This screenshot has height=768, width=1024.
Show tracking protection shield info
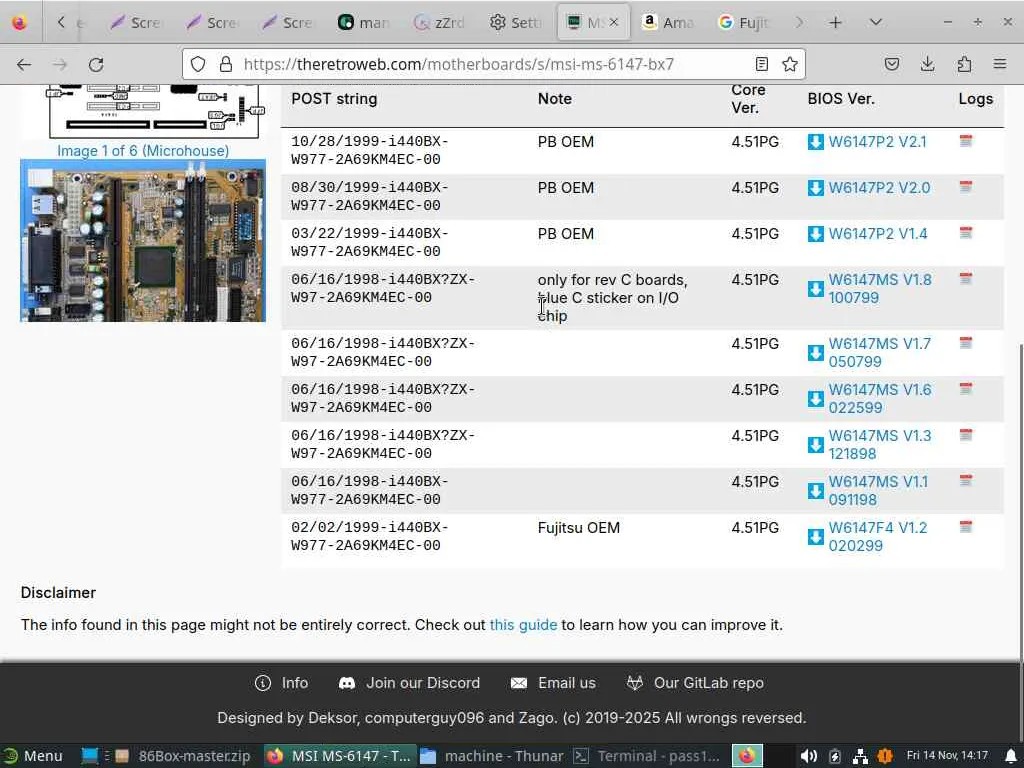pos(198,64)
